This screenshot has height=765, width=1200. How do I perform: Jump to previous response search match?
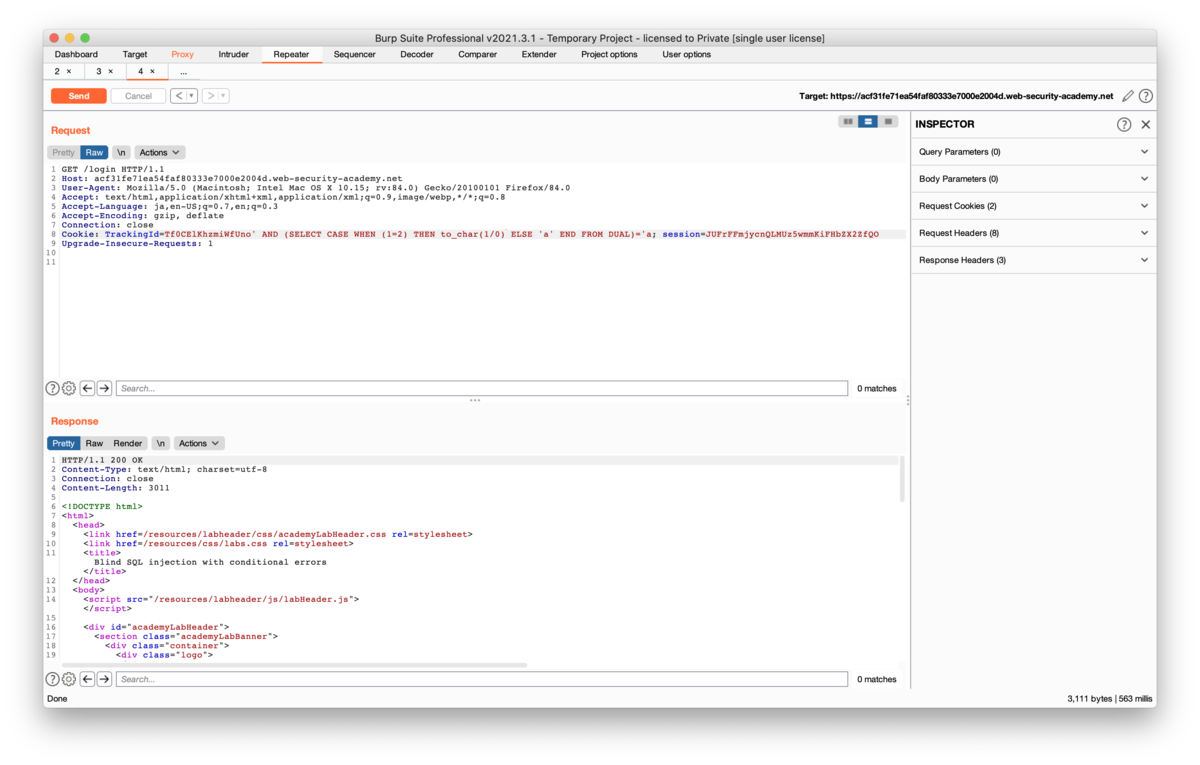pyautogui.click(x=87, y=679)
